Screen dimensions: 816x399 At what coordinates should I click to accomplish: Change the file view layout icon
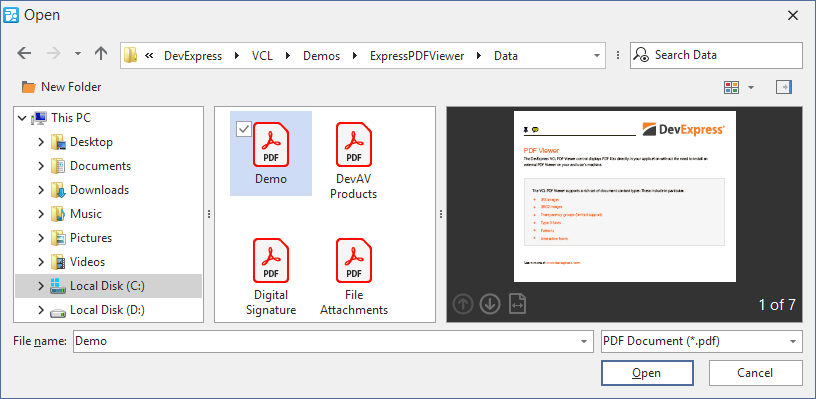click(731, 87)
